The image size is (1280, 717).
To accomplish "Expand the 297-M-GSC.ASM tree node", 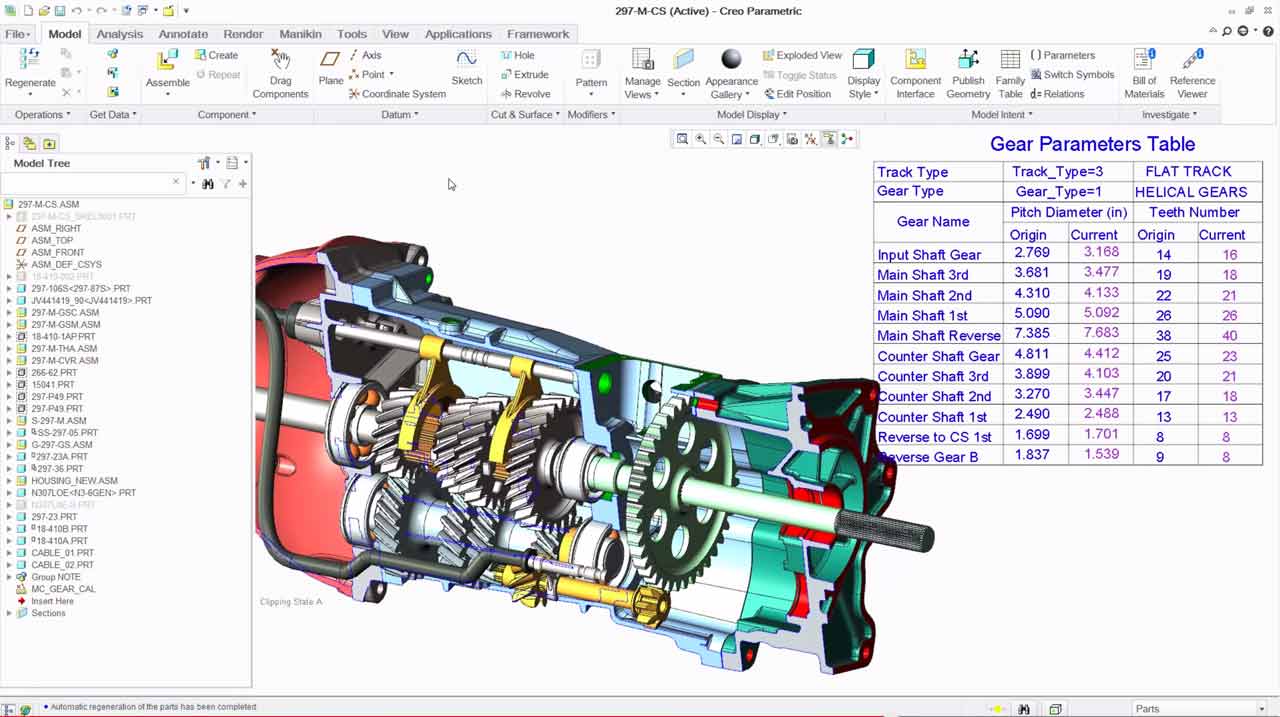I will [9, 312].
